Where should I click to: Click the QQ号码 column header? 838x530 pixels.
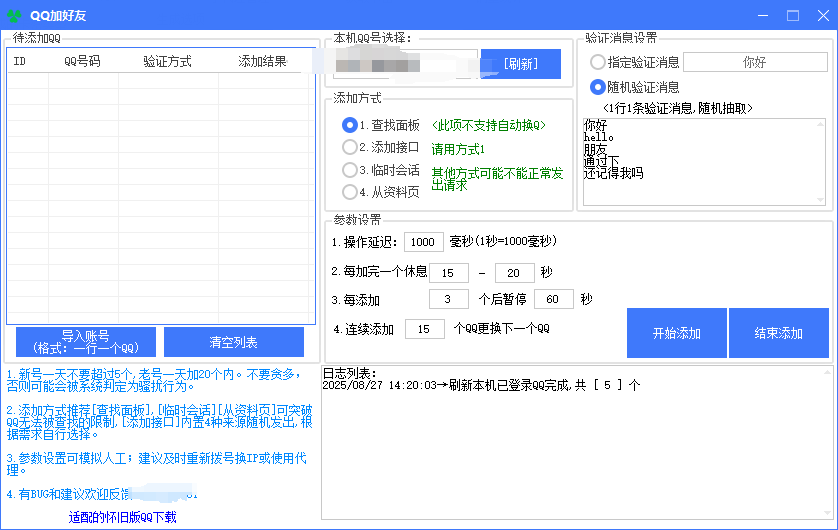(x=82, y=61)
